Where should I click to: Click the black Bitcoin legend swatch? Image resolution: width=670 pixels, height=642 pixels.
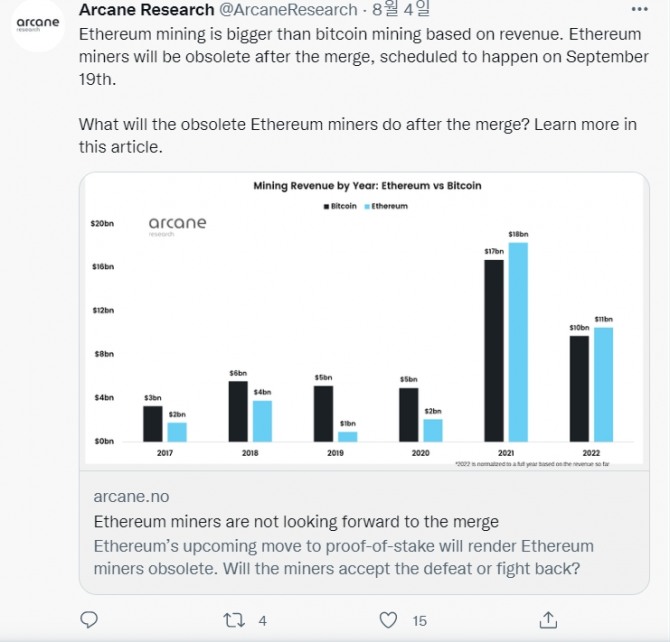click(326, 207)
